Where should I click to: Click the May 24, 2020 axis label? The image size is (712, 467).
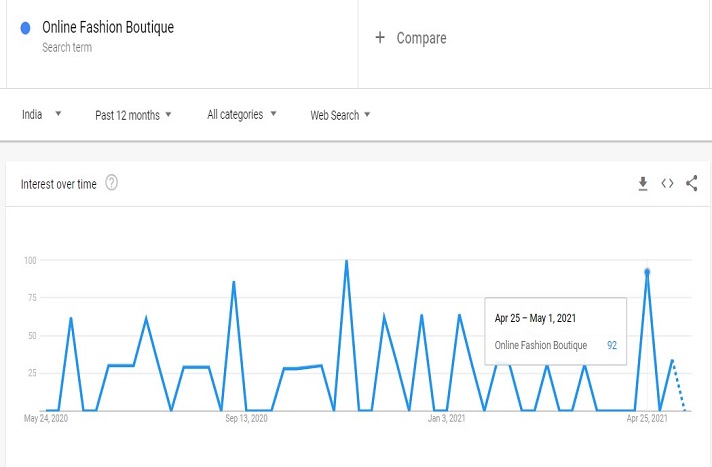45,419
